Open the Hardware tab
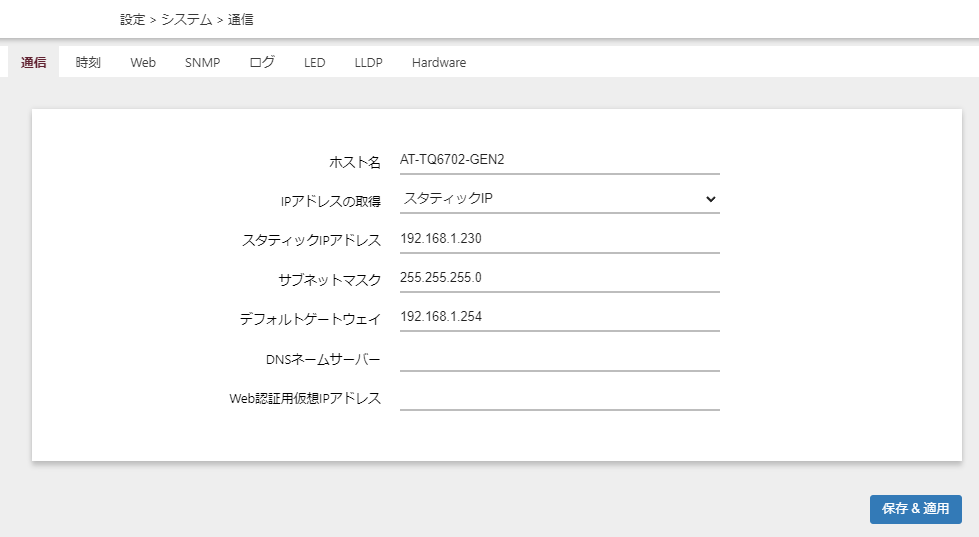Viewport: 979px width, 537px height. pos(439,62)
